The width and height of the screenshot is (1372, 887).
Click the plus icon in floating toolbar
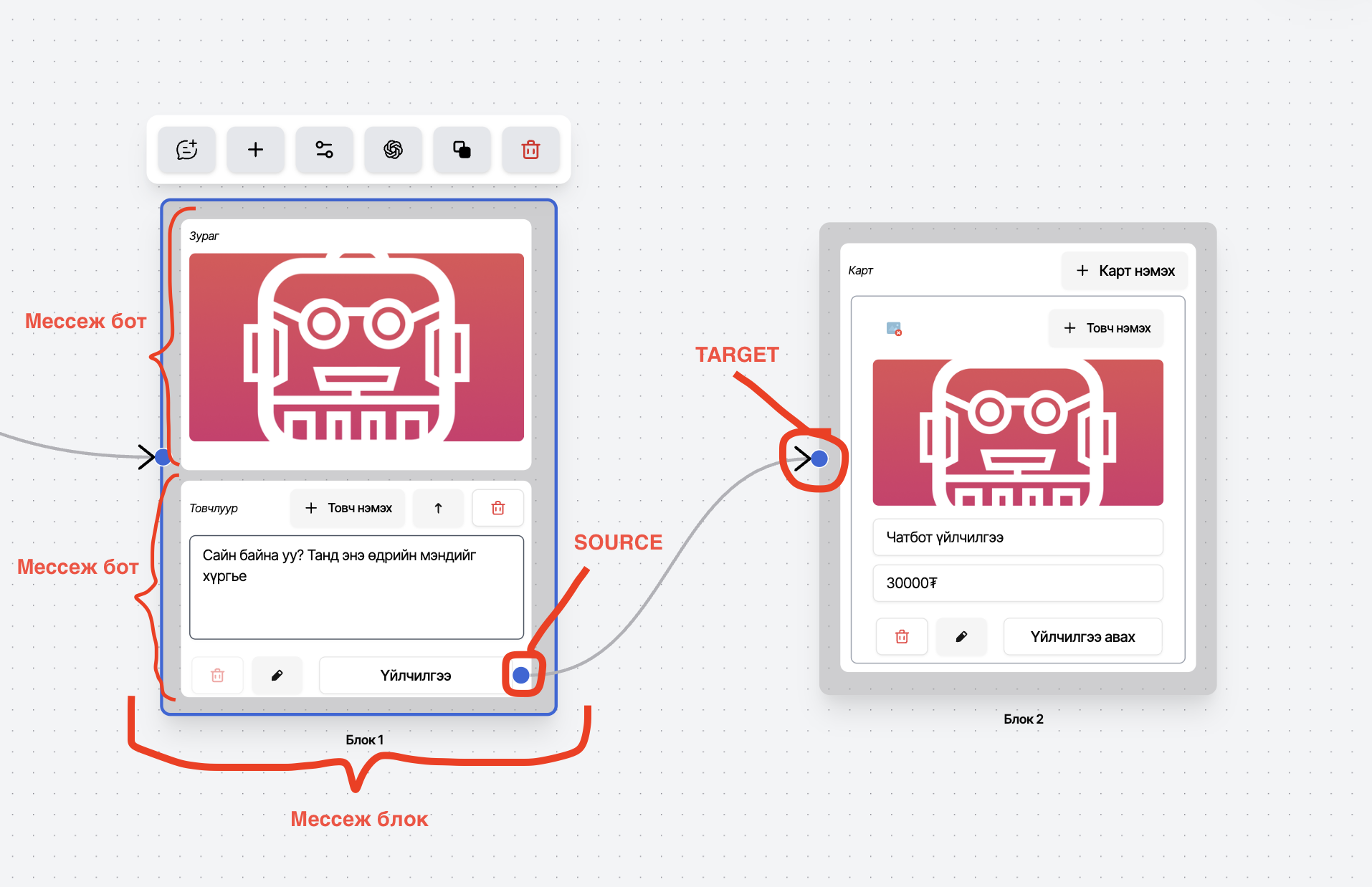click(x=255, y=150)
